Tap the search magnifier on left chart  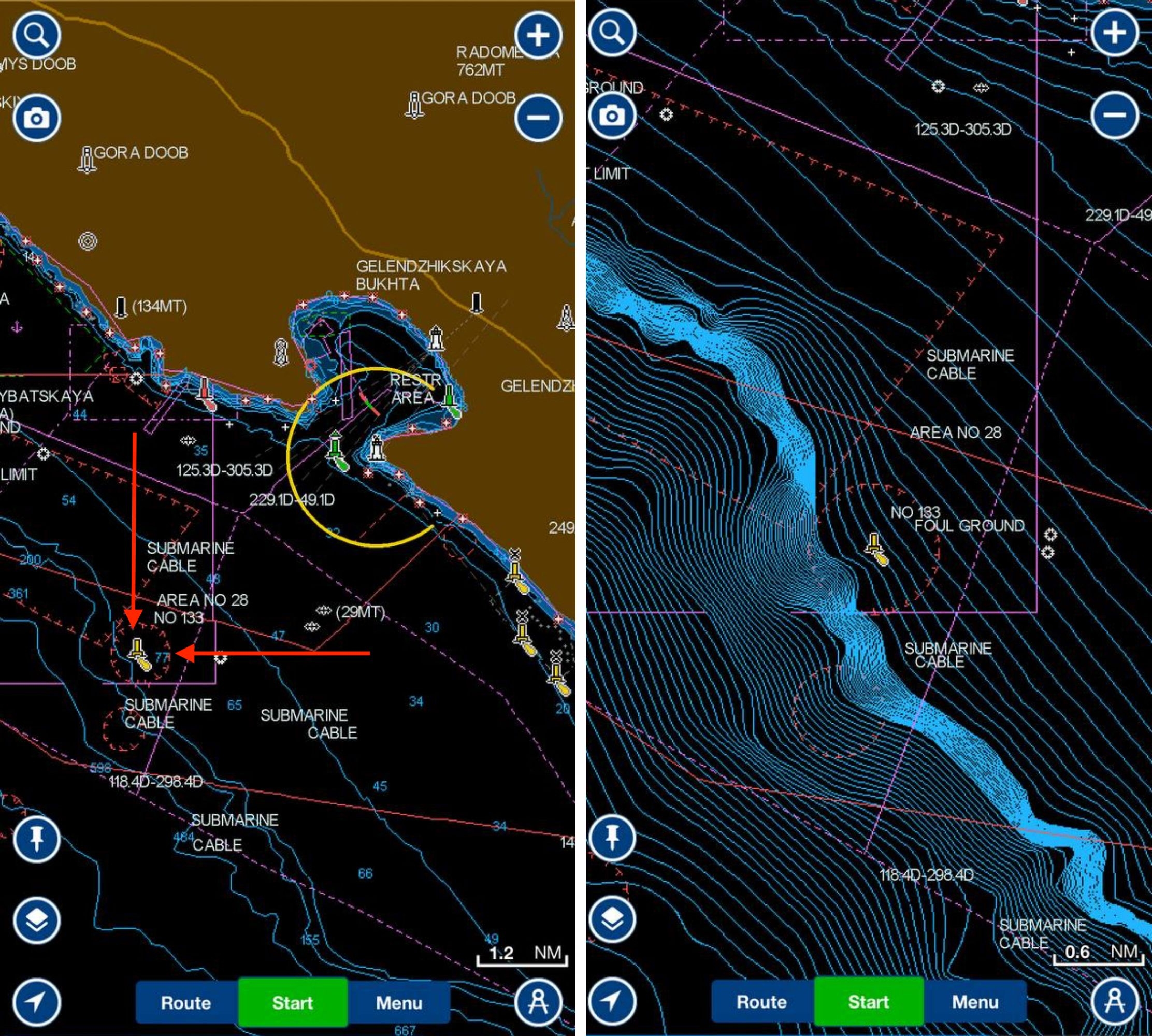pos(36,35)
